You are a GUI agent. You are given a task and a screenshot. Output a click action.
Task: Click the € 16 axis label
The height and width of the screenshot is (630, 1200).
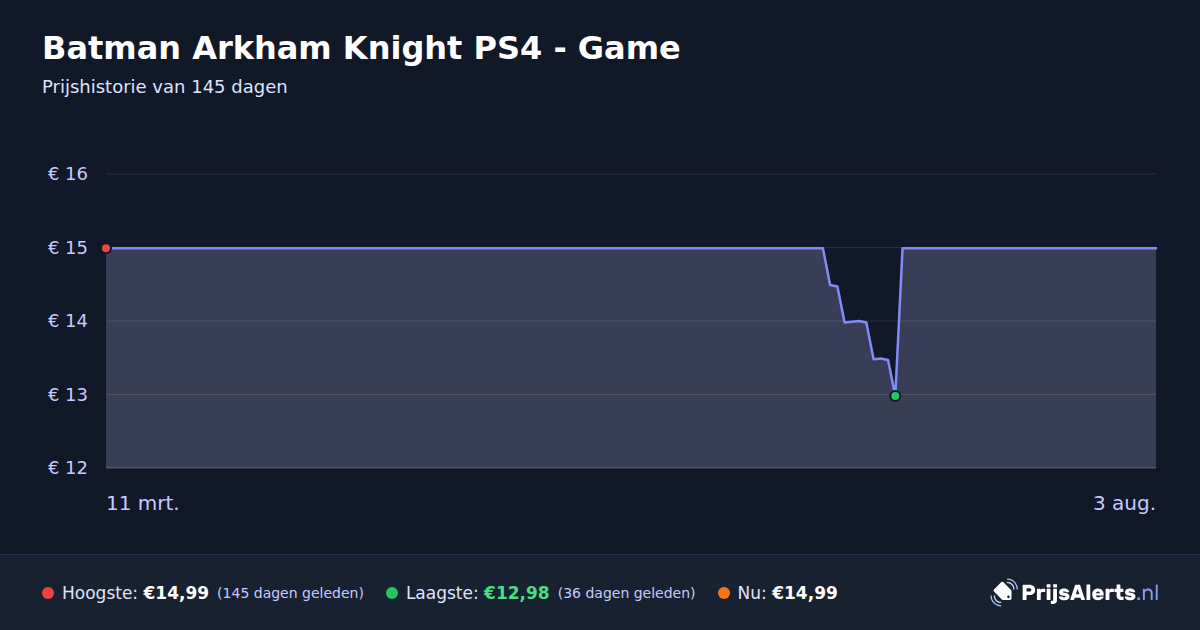[68, 174]
